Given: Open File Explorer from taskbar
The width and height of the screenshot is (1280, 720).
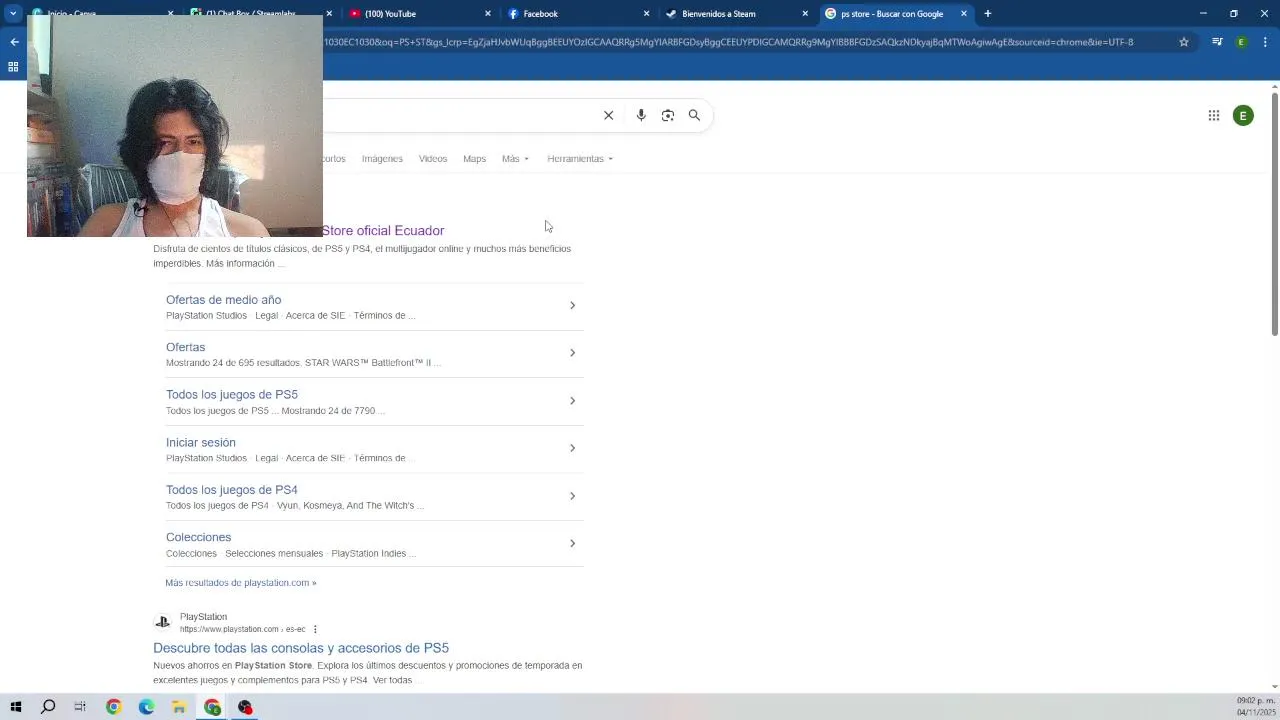Looking at the screenshot, I should pos(179,707).
